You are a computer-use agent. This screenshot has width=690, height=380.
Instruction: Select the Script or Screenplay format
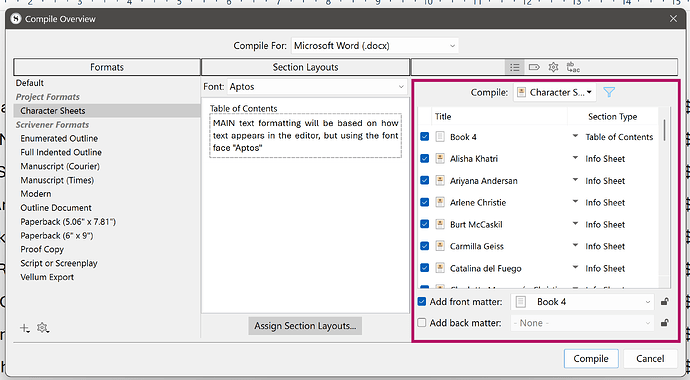pyautogui.click(x=59, y=263)
